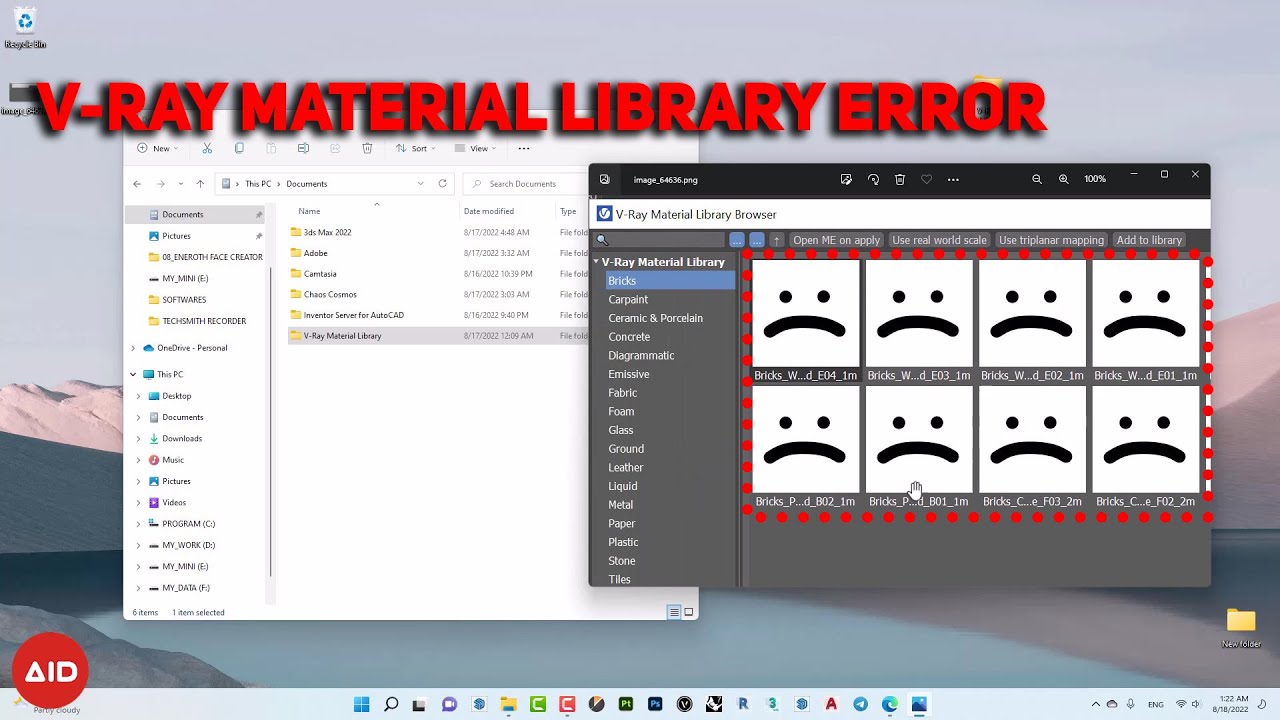Toggle Open ME on apply
1280x720 pixels.
(x=836, y=240)
